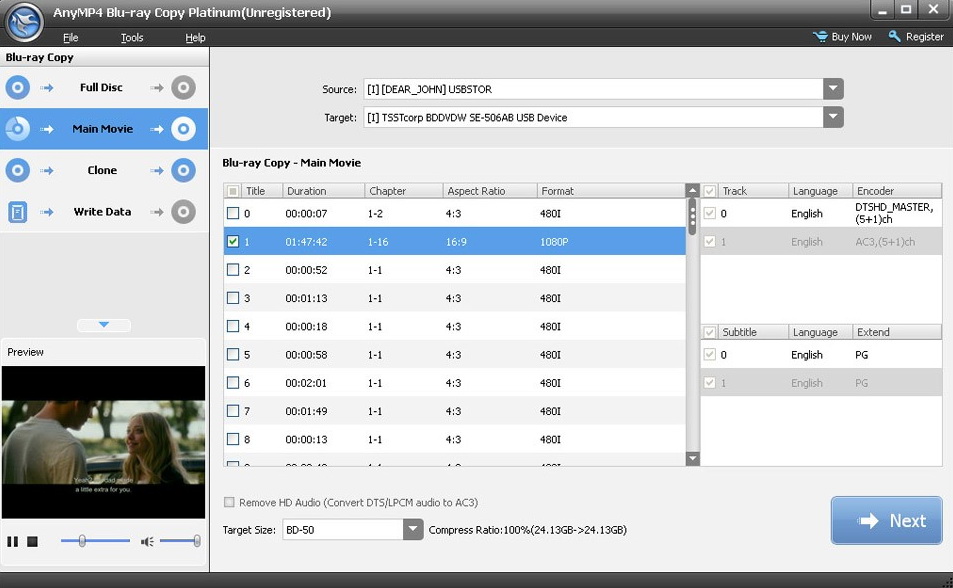Image resolution: width=953 pixels, height=588 pixels.
Task: Expand sidebar with the down-arrow expander
Action: 104,325
